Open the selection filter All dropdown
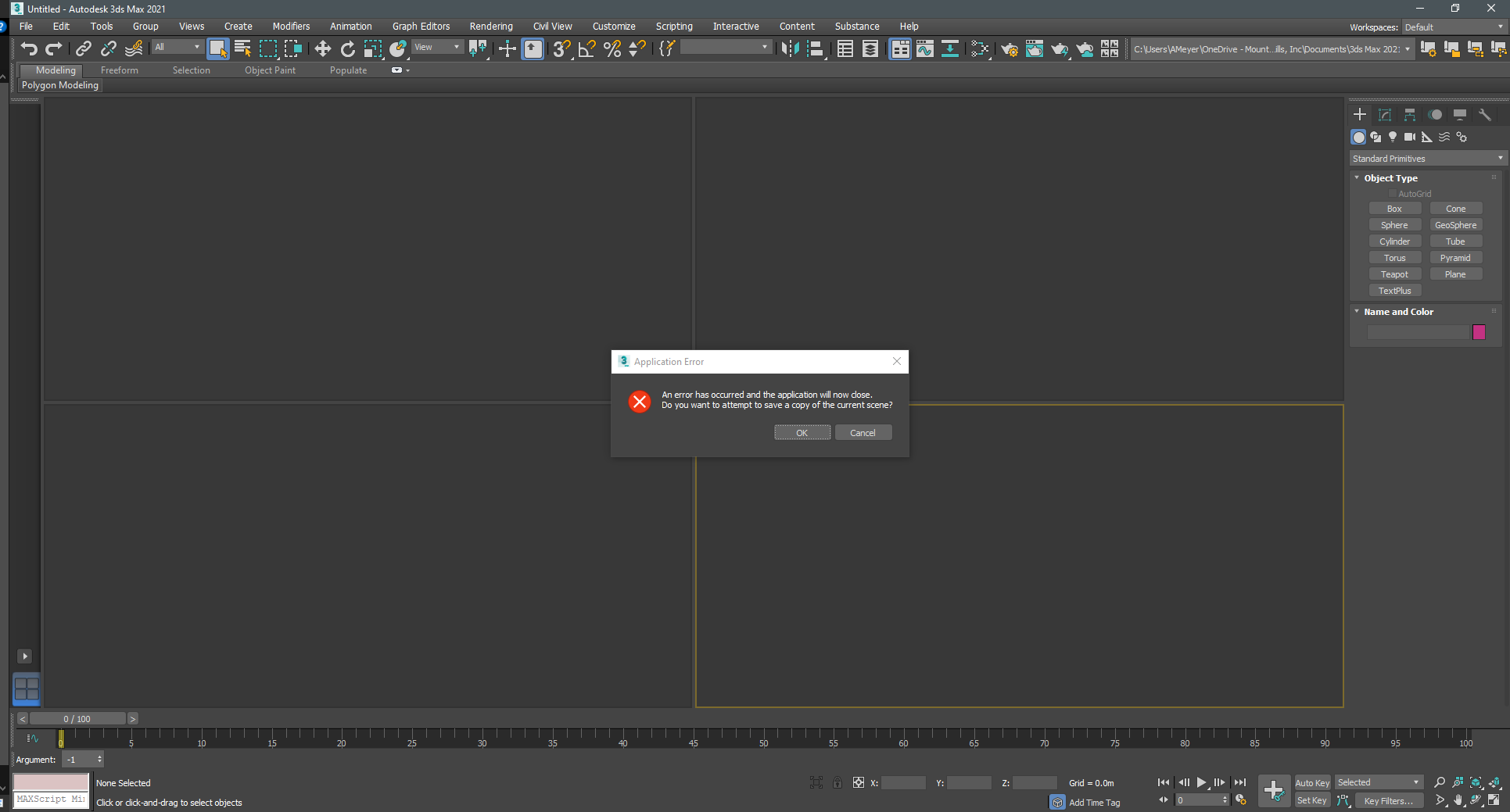 tap(178, 48)
